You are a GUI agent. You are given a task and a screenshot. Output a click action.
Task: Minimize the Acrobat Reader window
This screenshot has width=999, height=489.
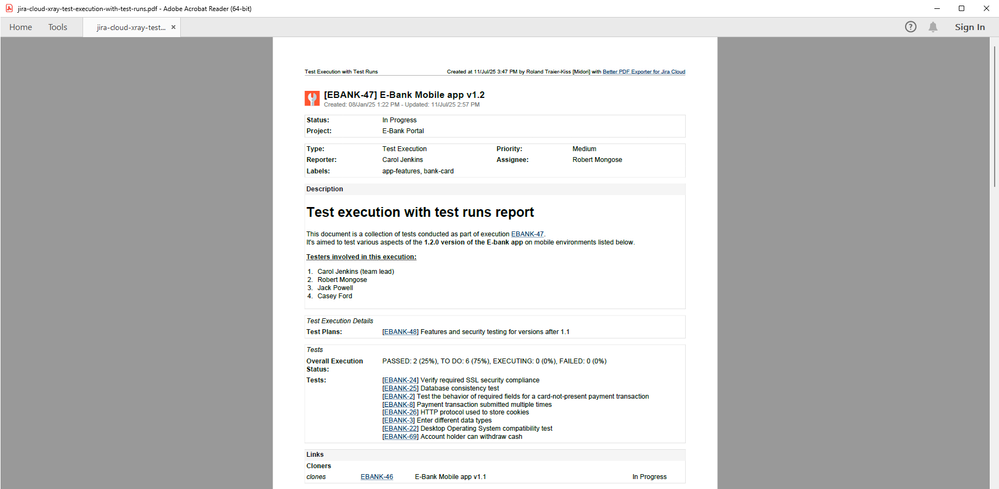coord(937,8)
